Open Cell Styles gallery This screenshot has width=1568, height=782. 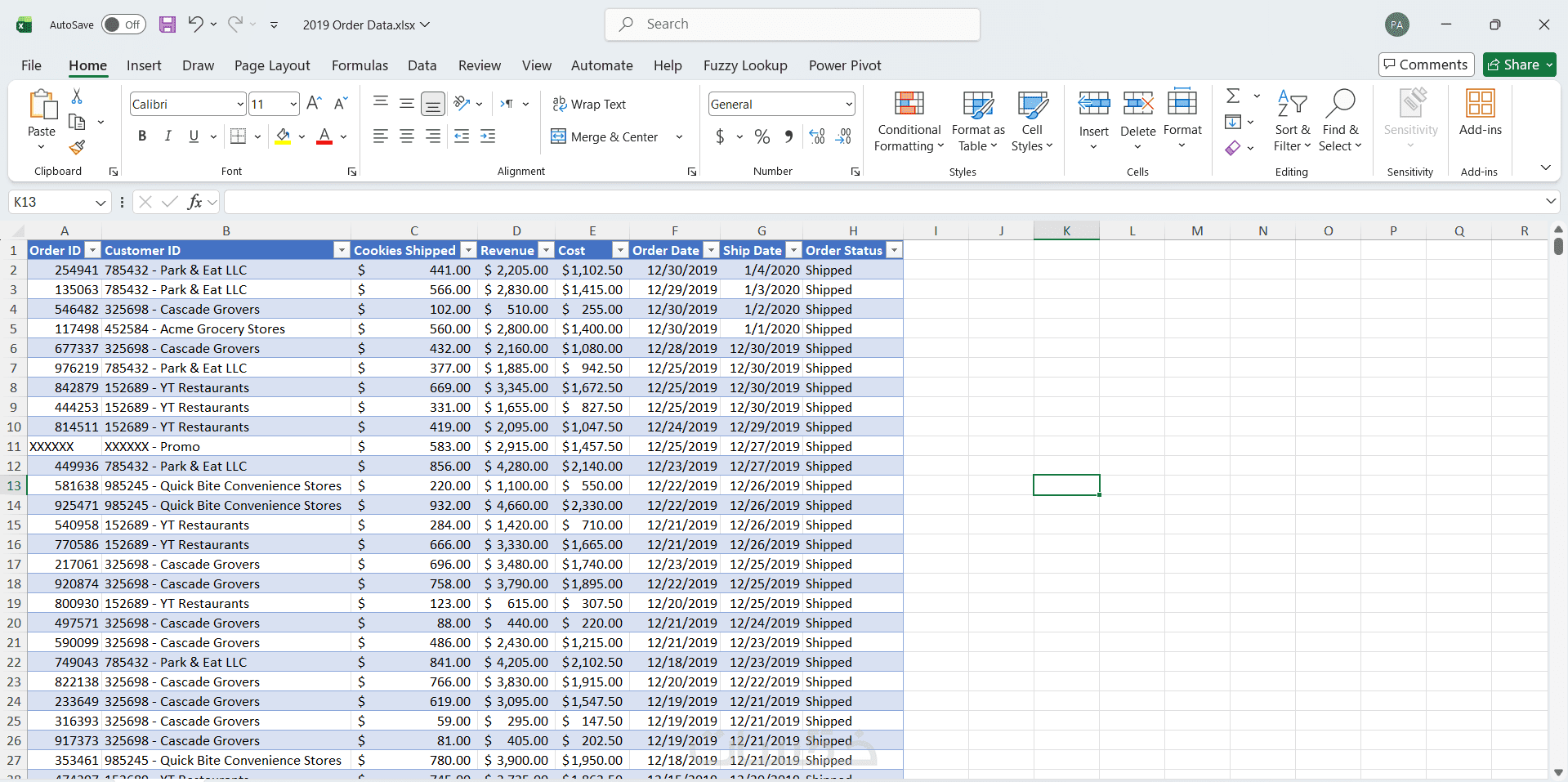coord(1032,121)
